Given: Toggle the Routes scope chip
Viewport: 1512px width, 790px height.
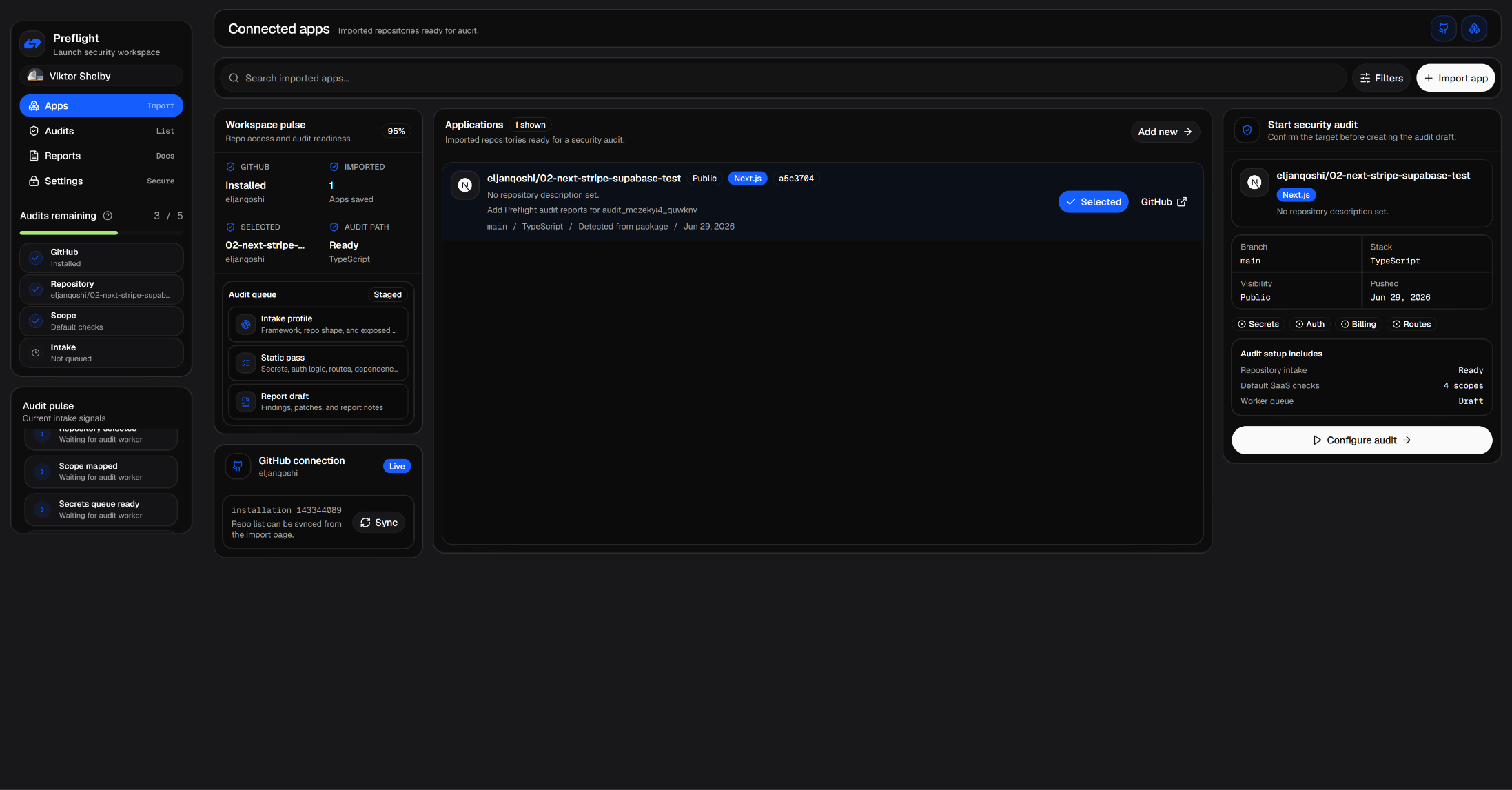Looking at the screenshot, I should click(1411, 324).
